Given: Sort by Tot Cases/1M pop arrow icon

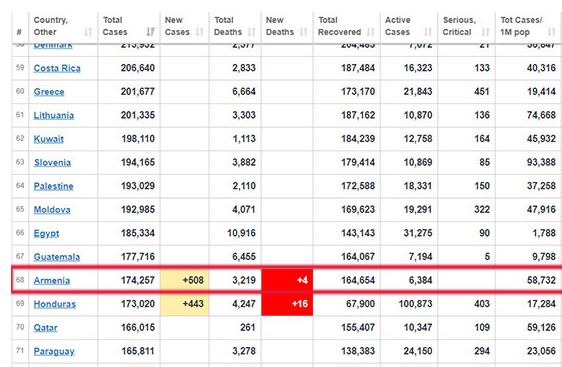Looking at the screenshot, I should coord(552,32).
